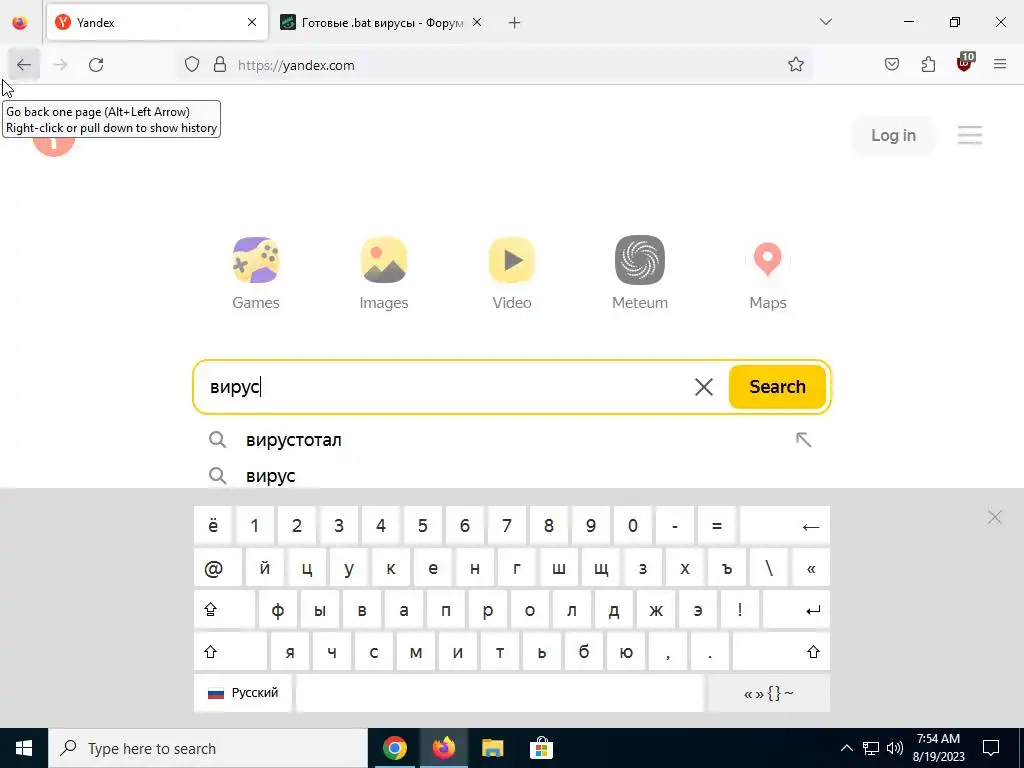Image resolution: width=1024 pixels, height=768 pixels.
Task: Tap the ! key on keyboard
Action: (x=740, y=610)
